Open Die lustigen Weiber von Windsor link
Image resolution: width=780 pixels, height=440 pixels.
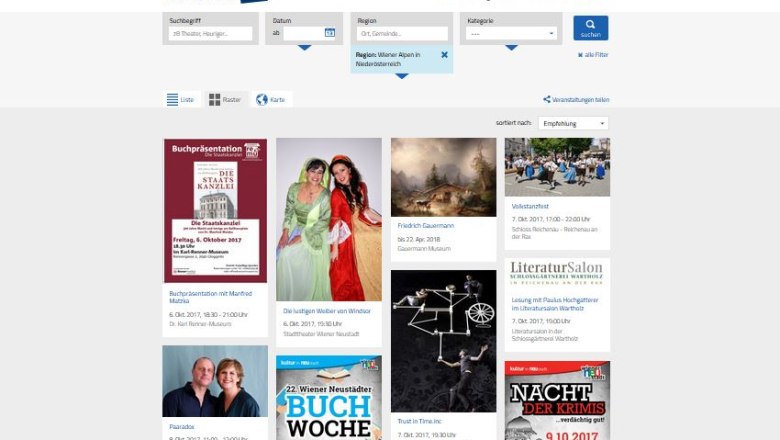point(327,311)
